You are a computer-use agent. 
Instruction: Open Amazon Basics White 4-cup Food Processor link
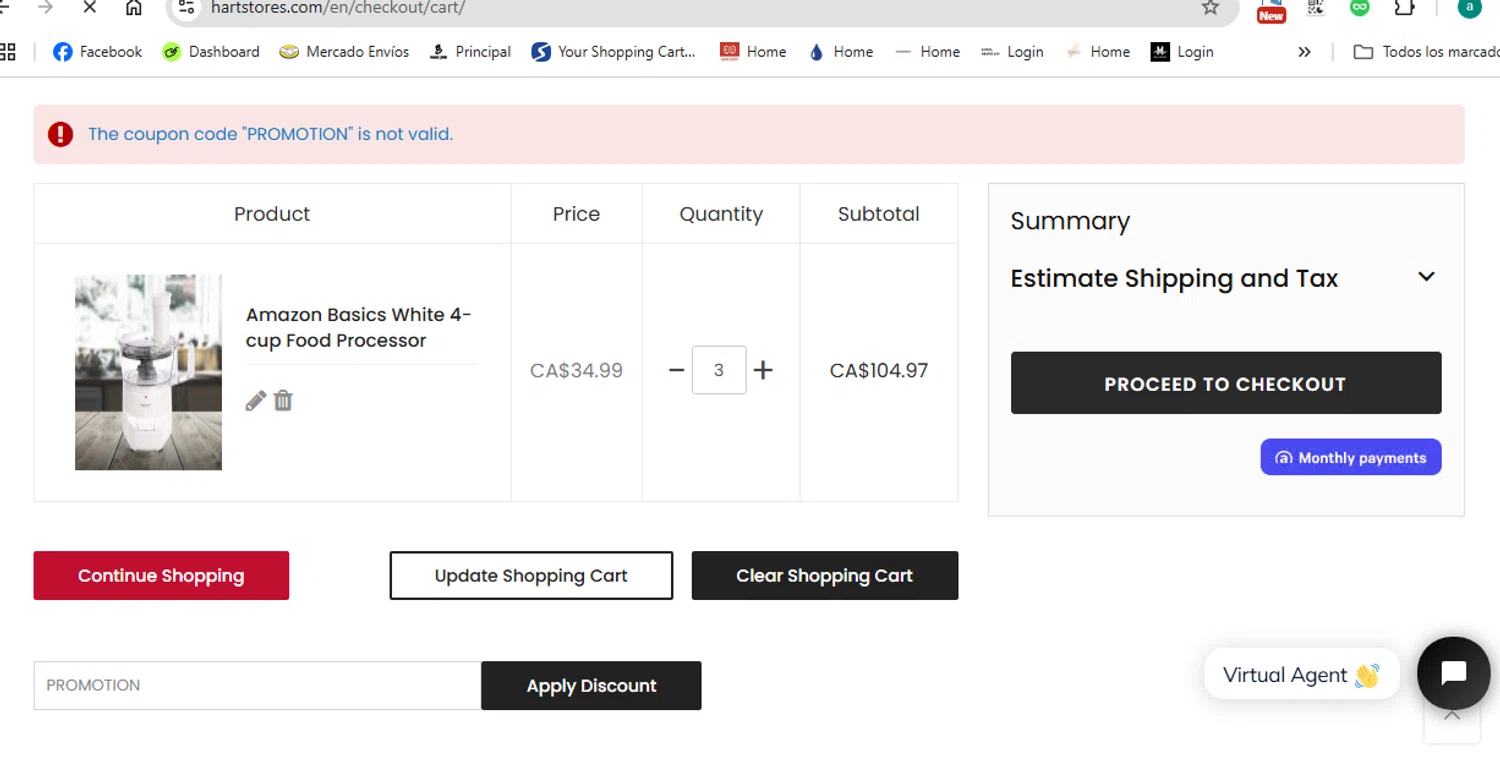[358, 327]
